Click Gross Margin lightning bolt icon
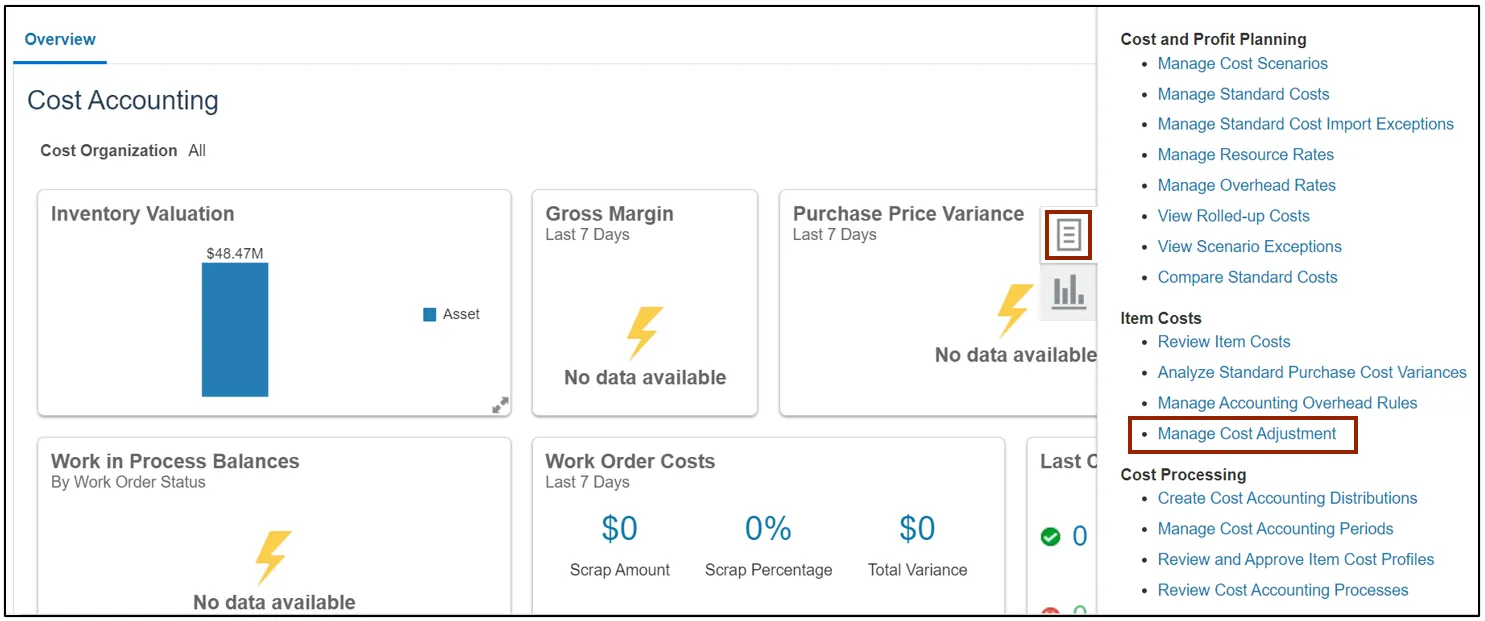Image resolution: width=1485 pixels, height=621 pixels. tap(644, 333)
